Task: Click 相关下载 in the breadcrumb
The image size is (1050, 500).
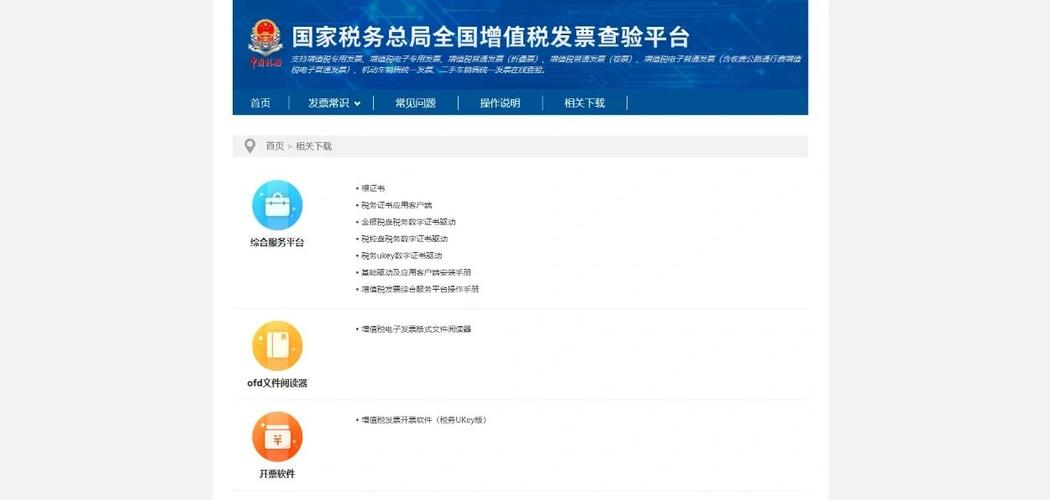Action: click(x=313, y=146)
